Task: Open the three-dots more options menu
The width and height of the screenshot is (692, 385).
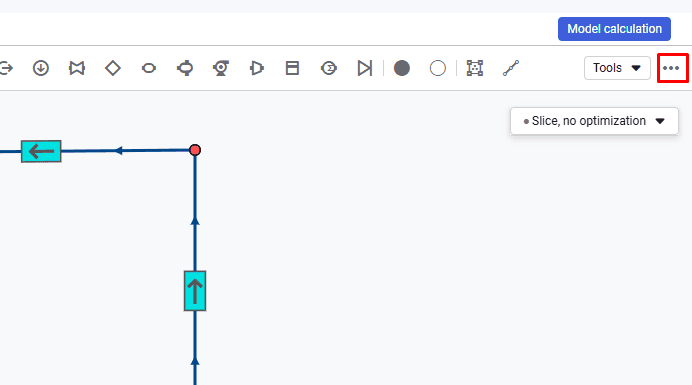Action: click(671, 68)
